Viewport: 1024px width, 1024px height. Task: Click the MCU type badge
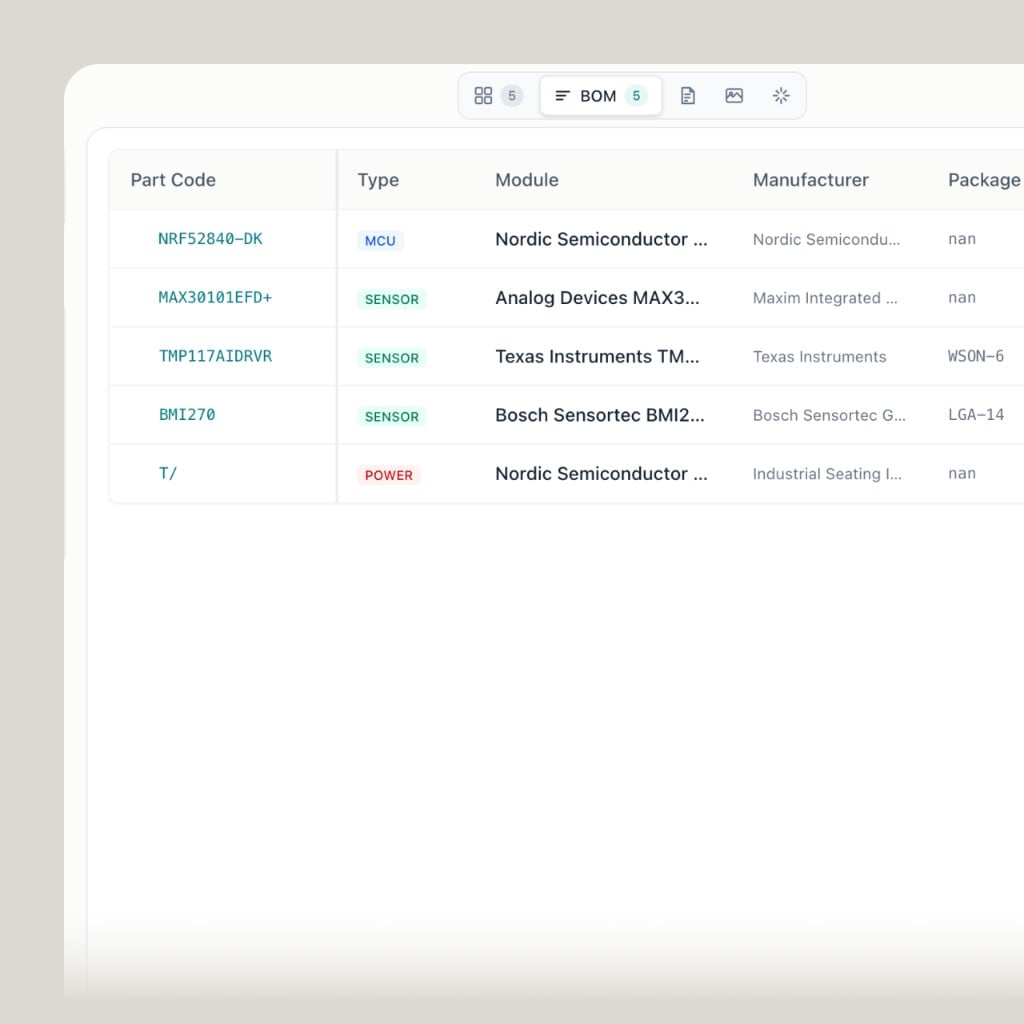[x=380, y=240]
